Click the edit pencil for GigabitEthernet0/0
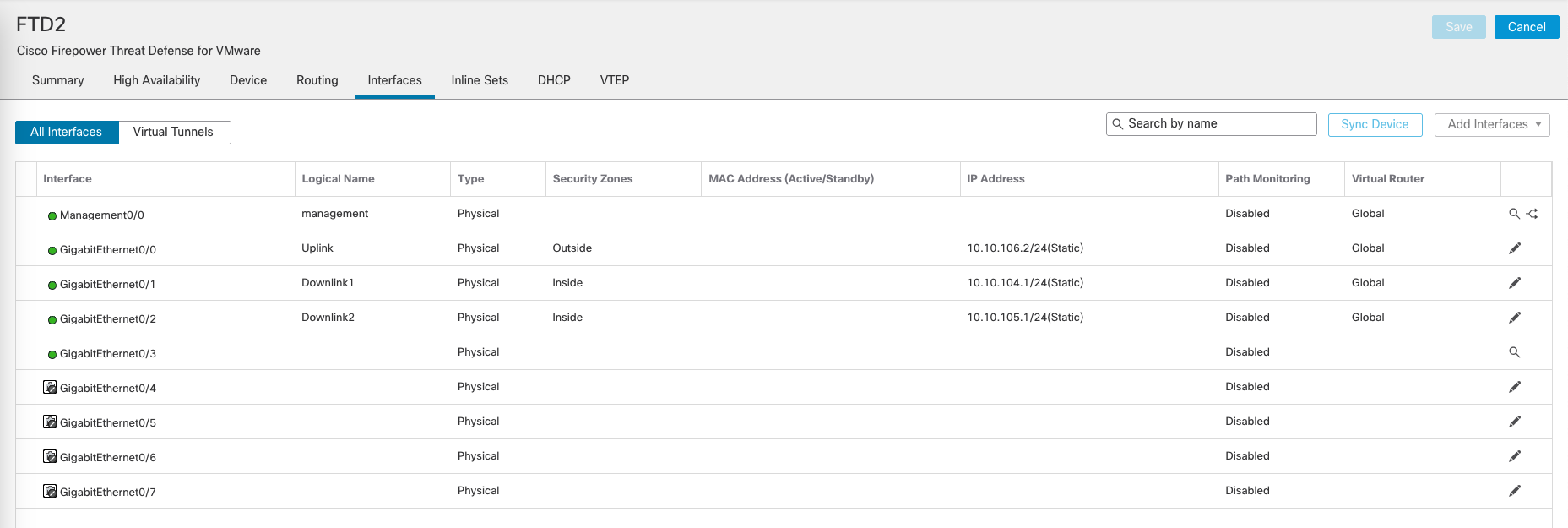Screen dimensions: 1568x528 click(x=1514, y=248)
